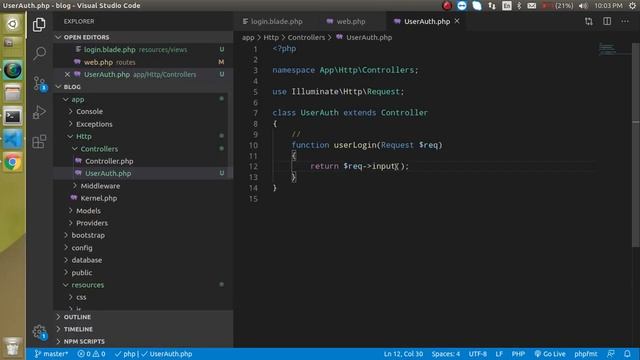Click the Visual Studio Code dock icon

point(12,140)
